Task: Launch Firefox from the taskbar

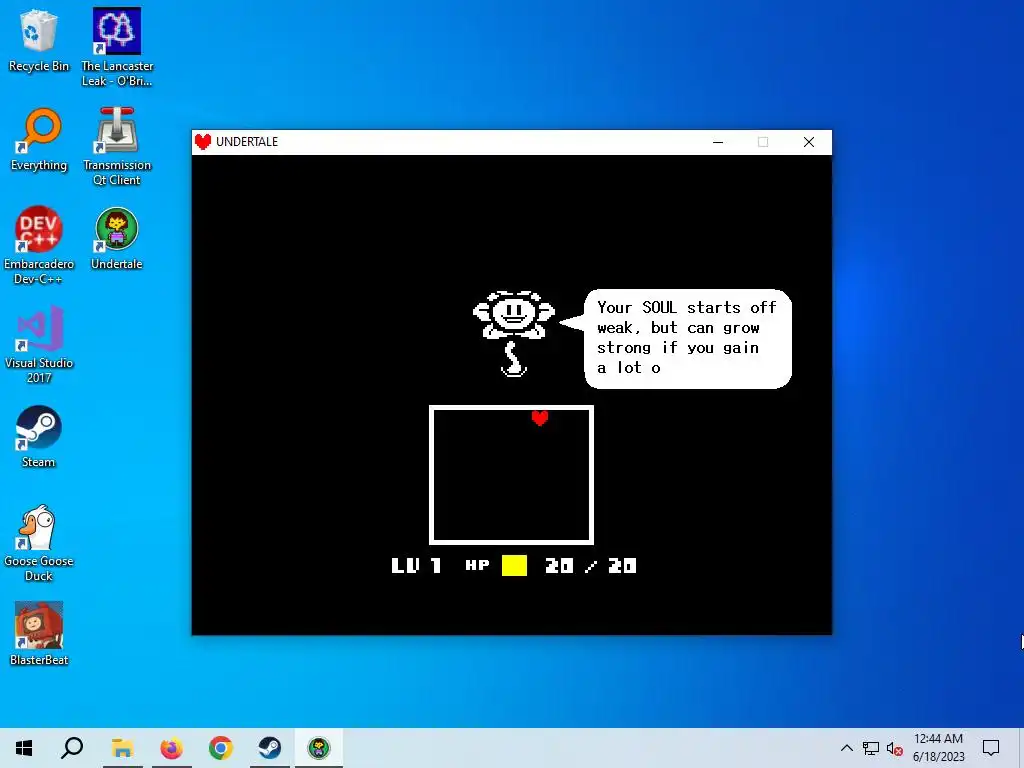Action: 172,748
